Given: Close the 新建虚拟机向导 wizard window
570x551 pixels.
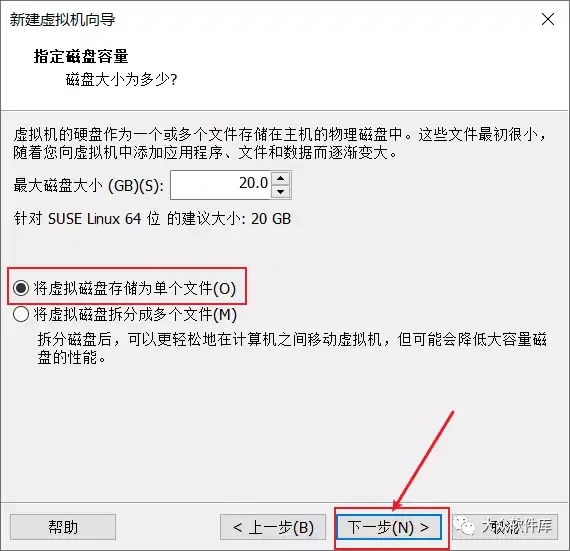Looking at the screenshot, I should point(547,19).
